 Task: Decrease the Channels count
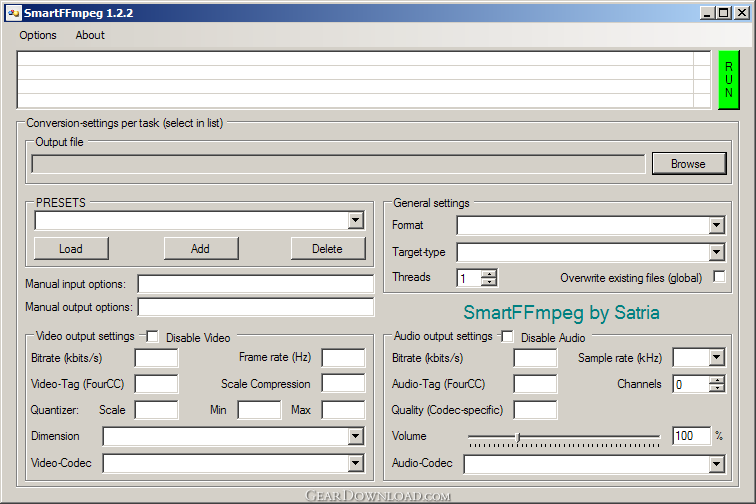(717, 388)
